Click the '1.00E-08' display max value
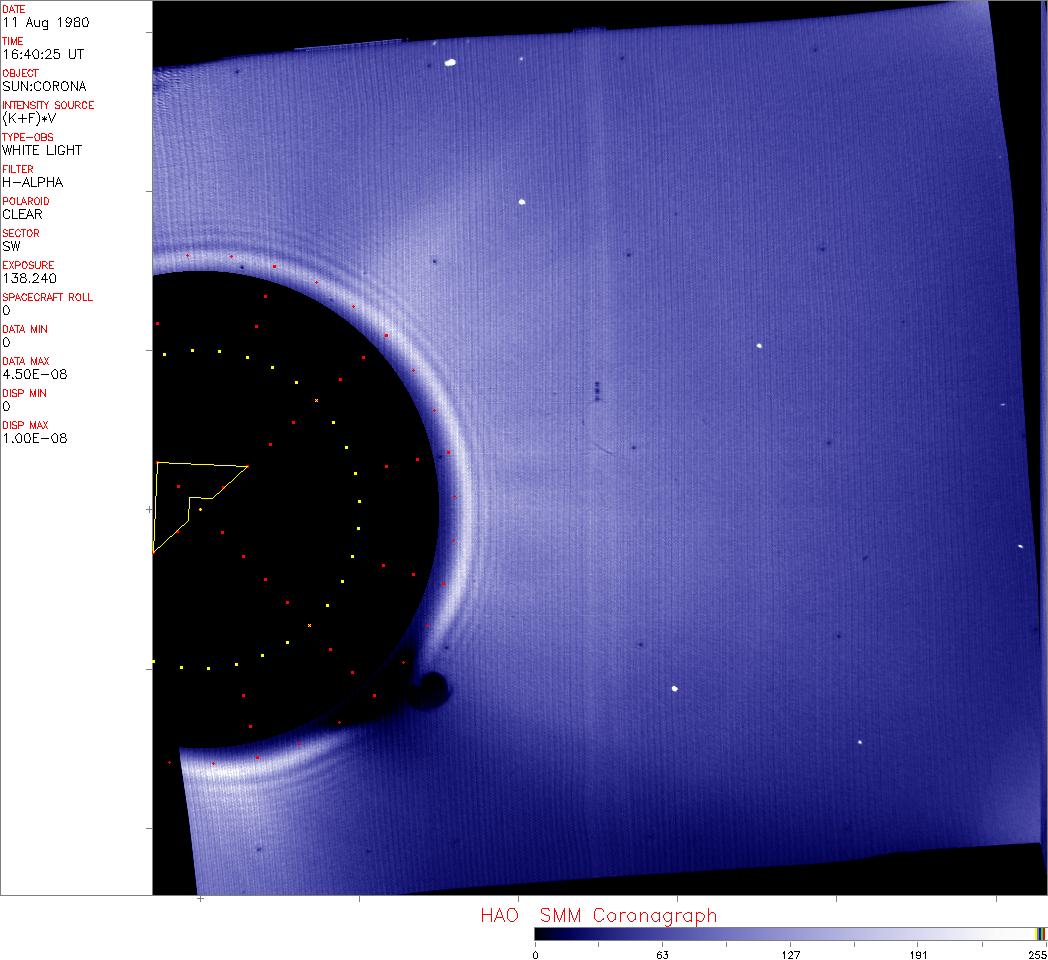Image resolution: width=1048 pixels, height=960 pixels. (34, 438)
